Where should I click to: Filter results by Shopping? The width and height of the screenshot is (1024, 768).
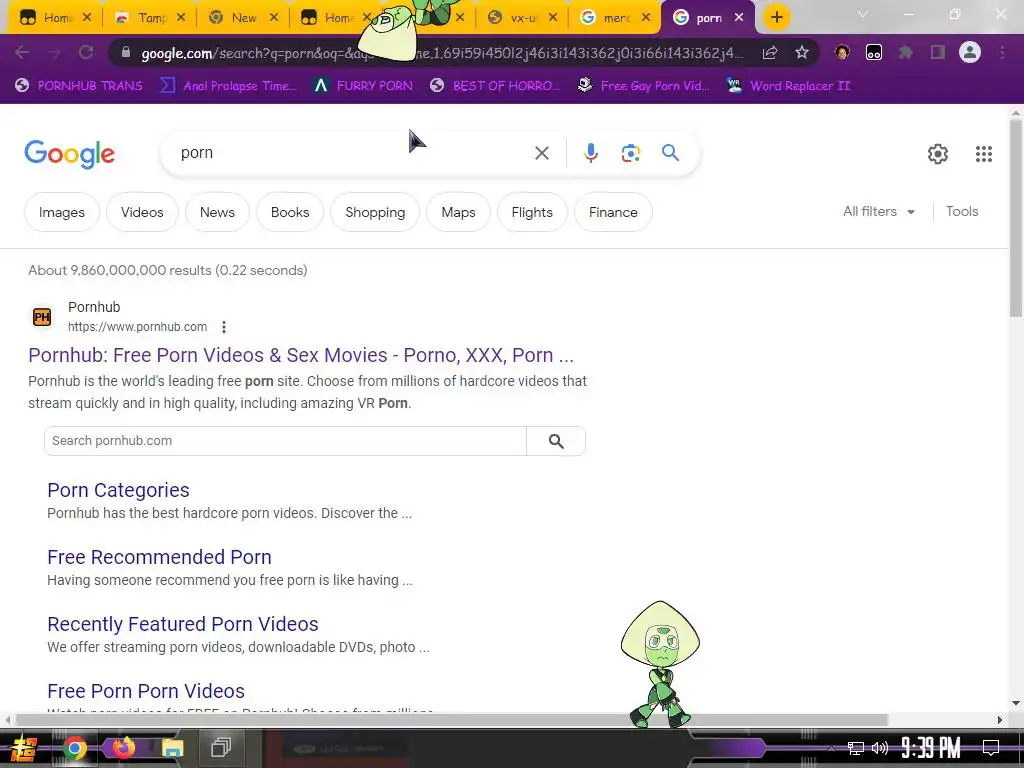[375, 212]
